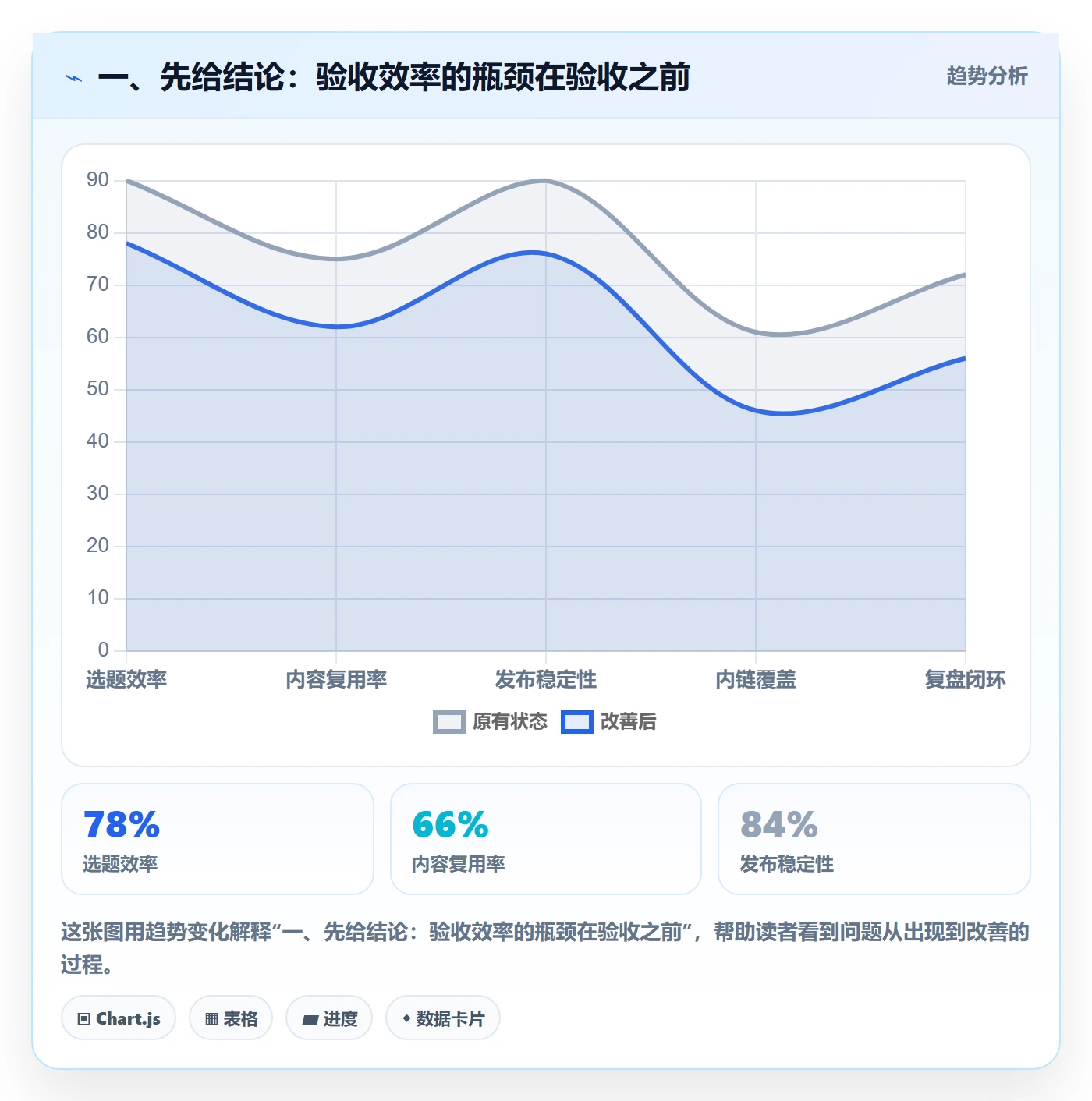The height and width of the screenshot is (1101, 1092).
Task: Click the 66% value text
Action: point(450,825)
